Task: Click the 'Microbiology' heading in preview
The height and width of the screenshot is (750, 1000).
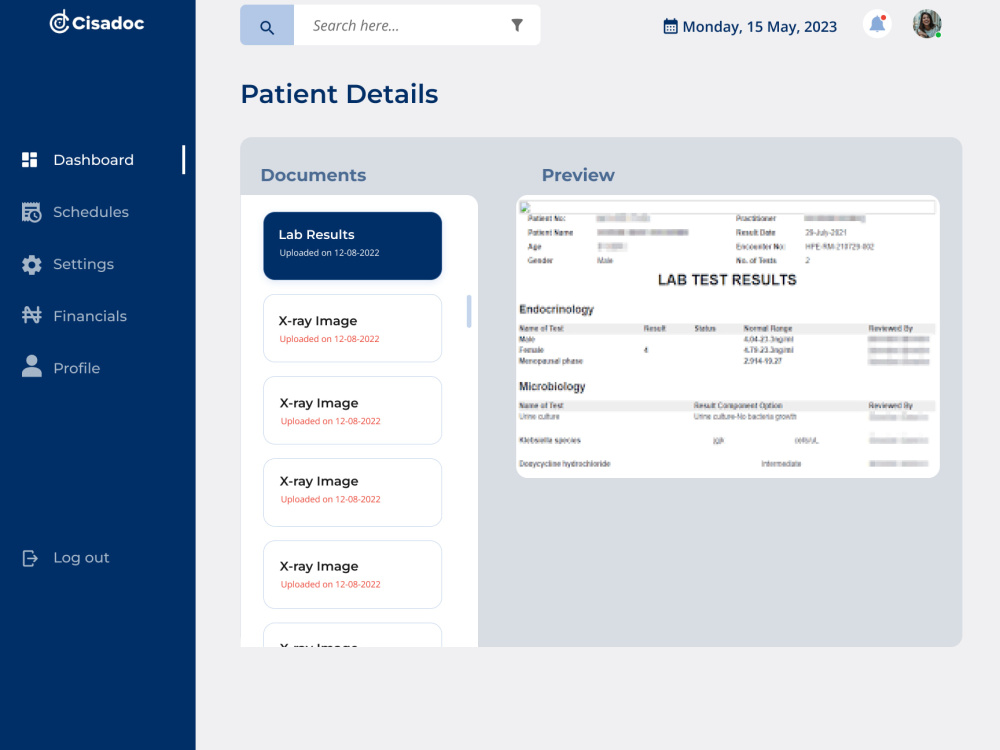Action: (x=552, y=386)
